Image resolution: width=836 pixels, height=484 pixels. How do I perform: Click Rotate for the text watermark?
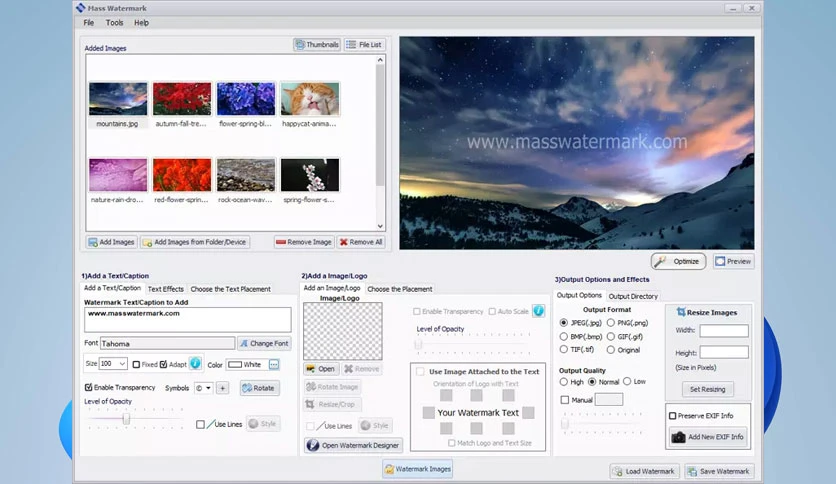(x=260, y=388)
